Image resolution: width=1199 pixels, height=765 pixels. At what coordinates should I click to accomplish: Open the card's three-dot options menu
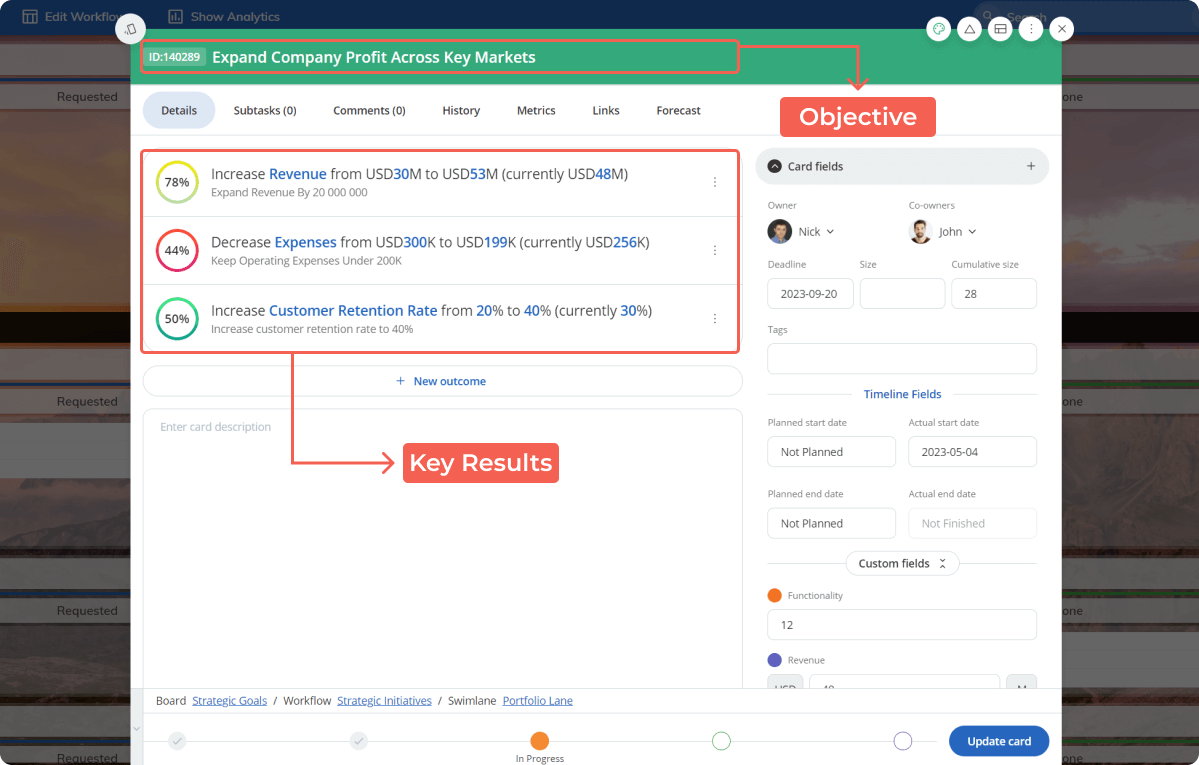pyautogui.click(x=1031, y=29)
